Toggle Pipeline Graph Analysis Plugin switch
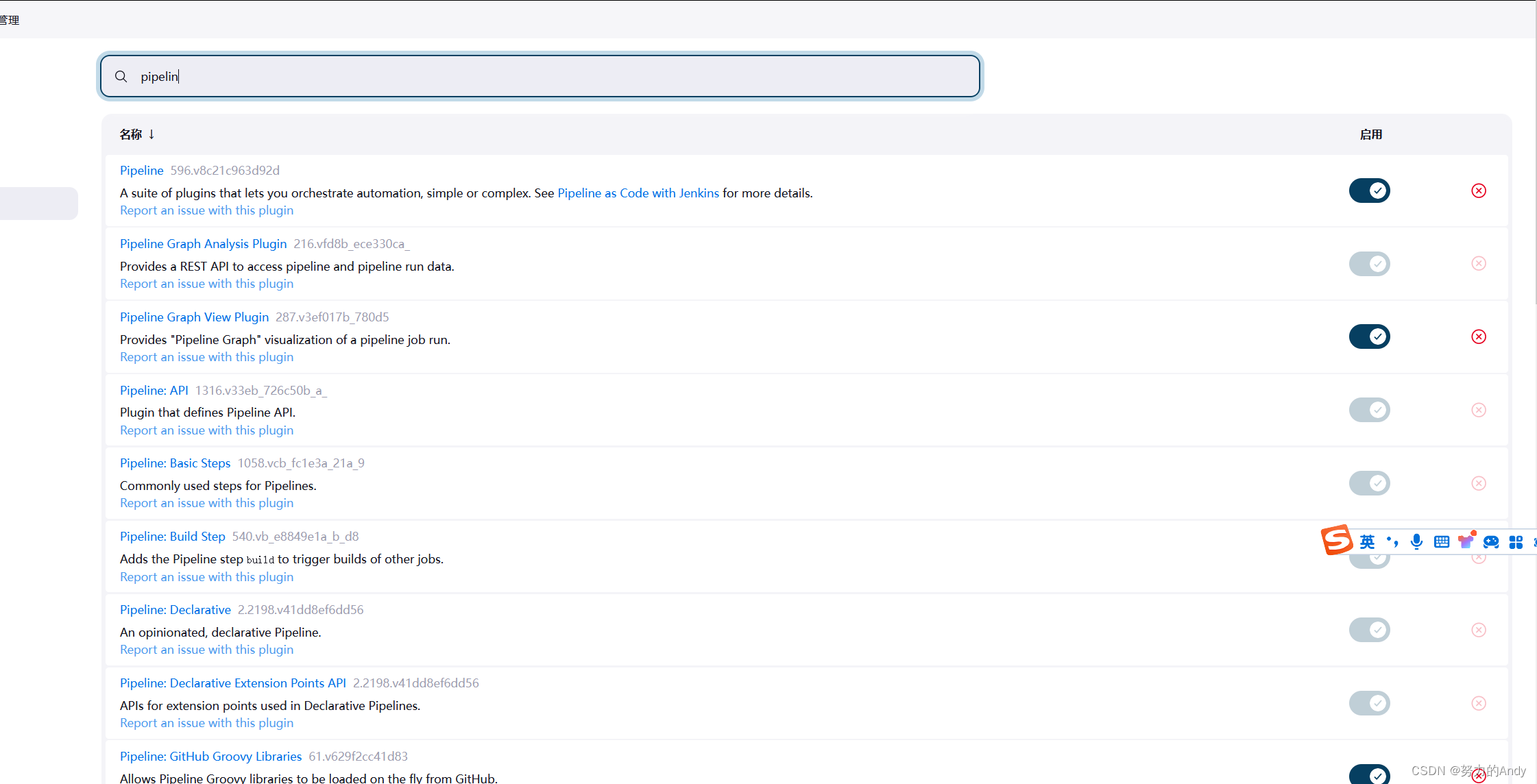Image resolution: width=1537 pixels, height=784 pixels. pos(1369,264)
